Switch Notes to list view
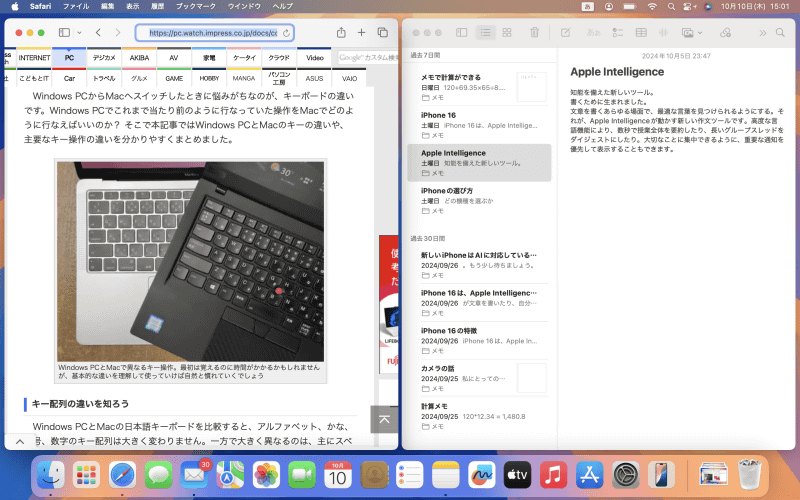The width and height of the screenshot is (800, 500). click(485, 33)
